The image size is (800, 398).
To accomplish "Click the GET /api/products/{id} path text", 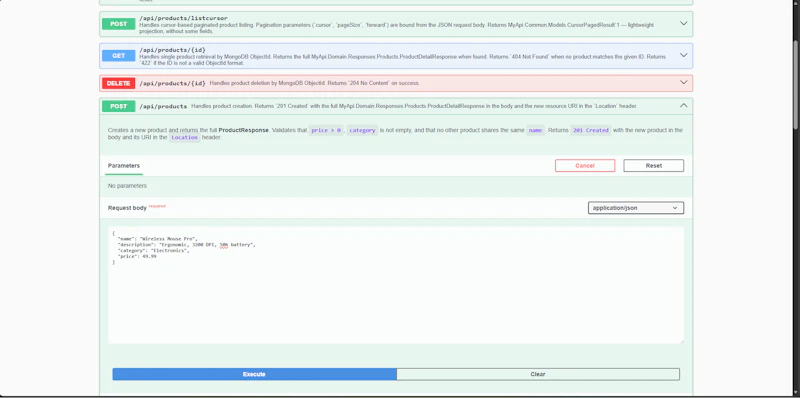I will 172,50.
